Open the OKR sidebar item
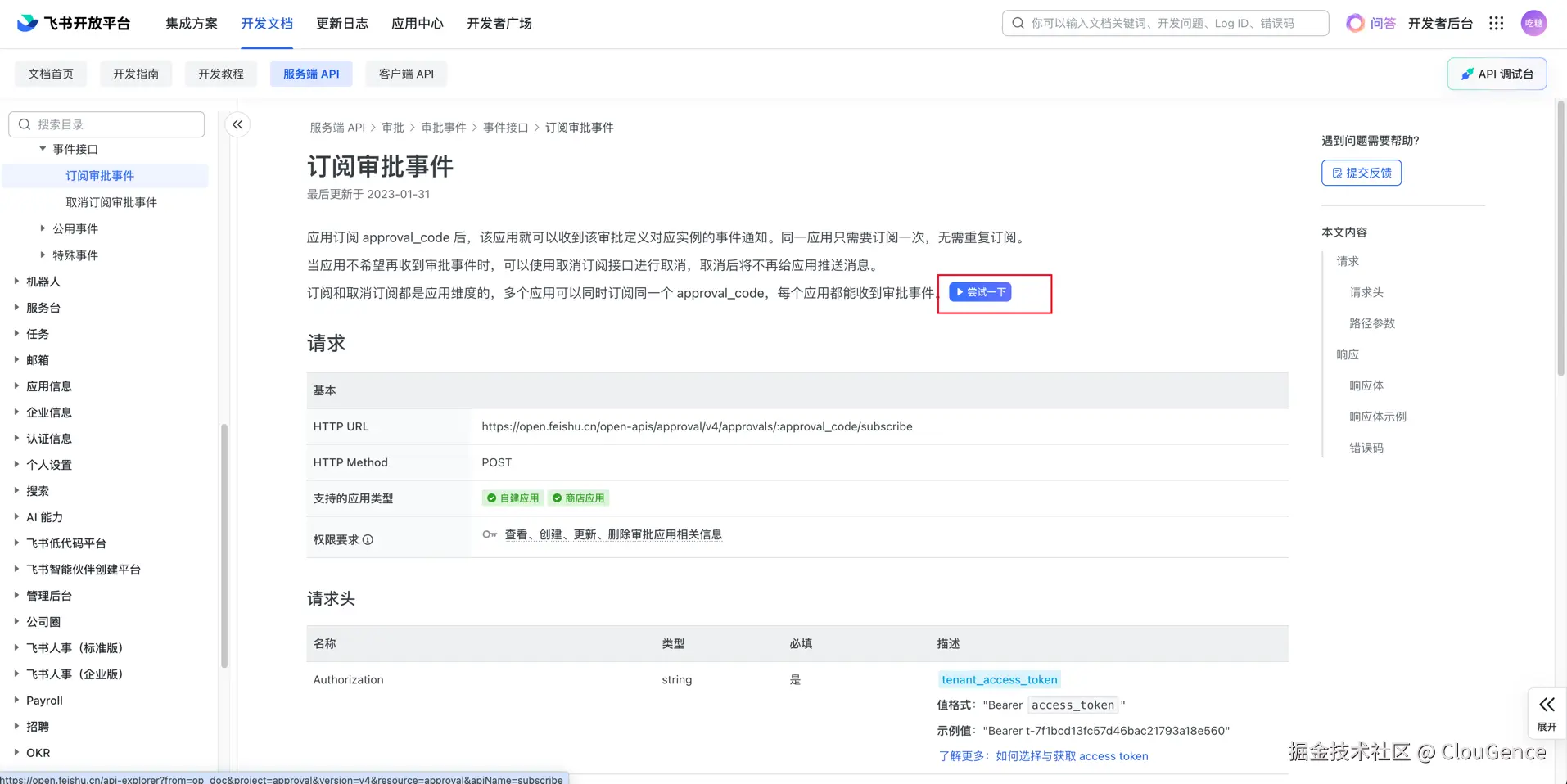The image size is (1567, 784). 38,753
